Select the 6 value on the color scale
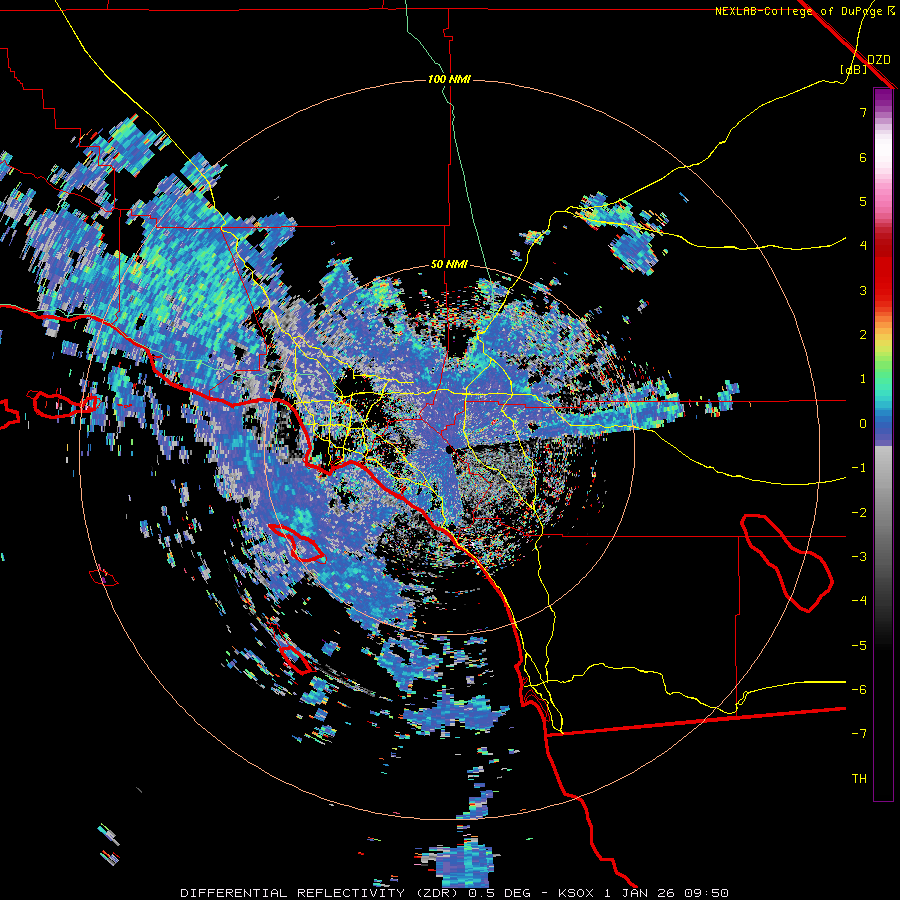 [x=863, y=157]
